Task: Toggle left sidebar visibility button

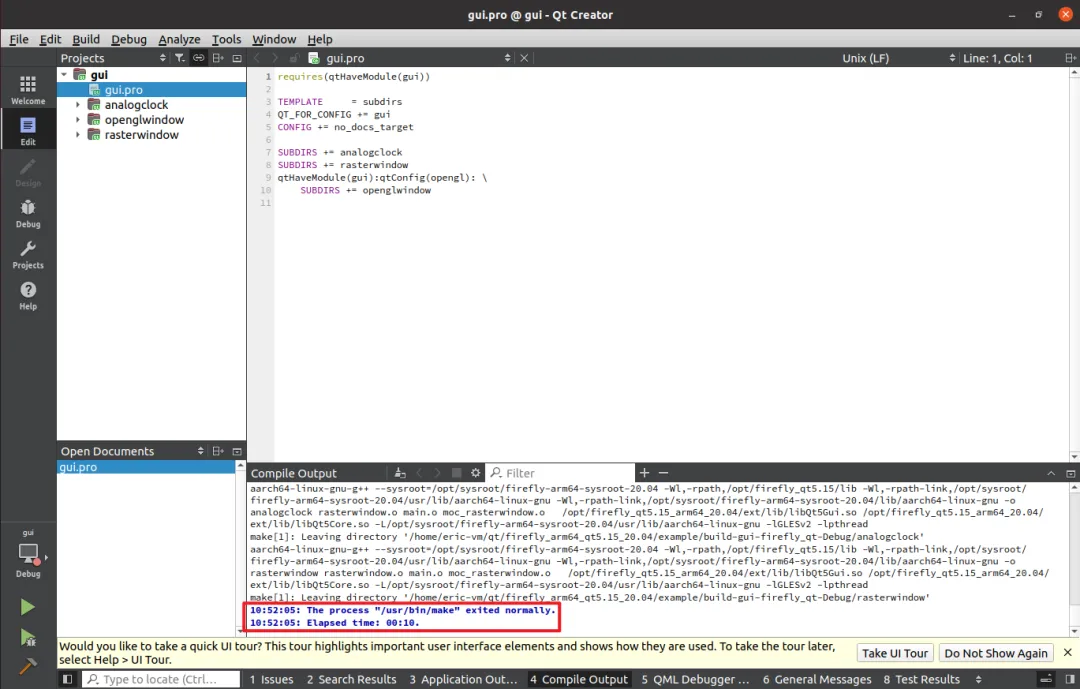Action: 68,679
